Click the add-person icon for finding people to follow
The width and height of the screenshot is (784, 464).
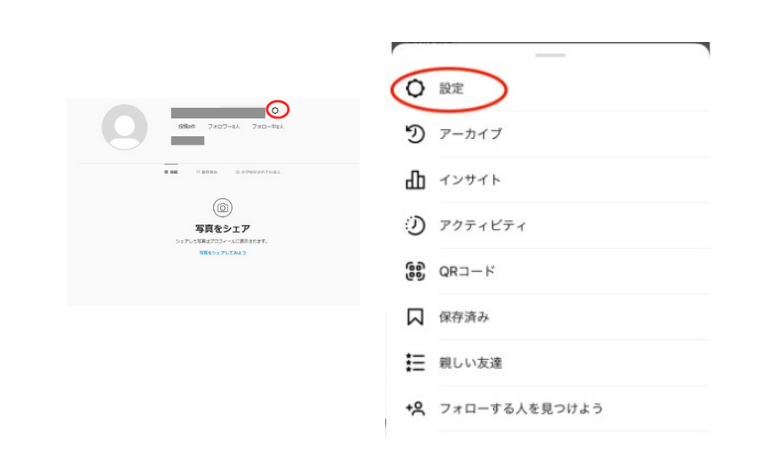(415, 408)
